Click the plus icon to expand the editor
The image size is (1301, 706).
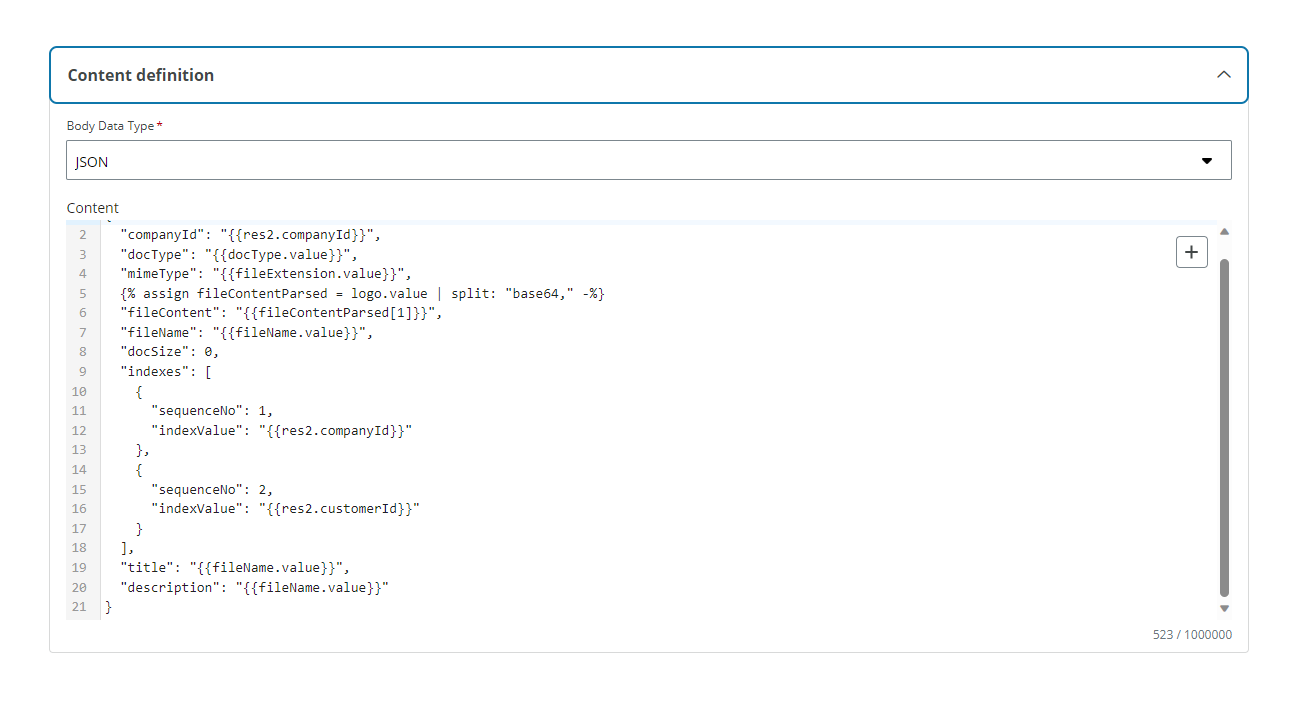[x=1191, y=252]
